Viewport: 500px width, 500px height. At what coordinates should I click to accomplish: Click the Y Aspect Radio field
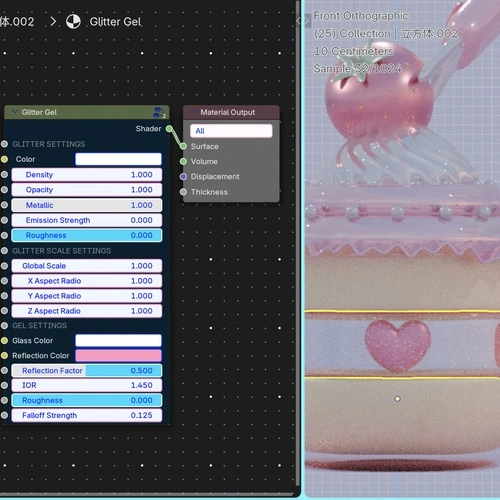pos(87,296)
